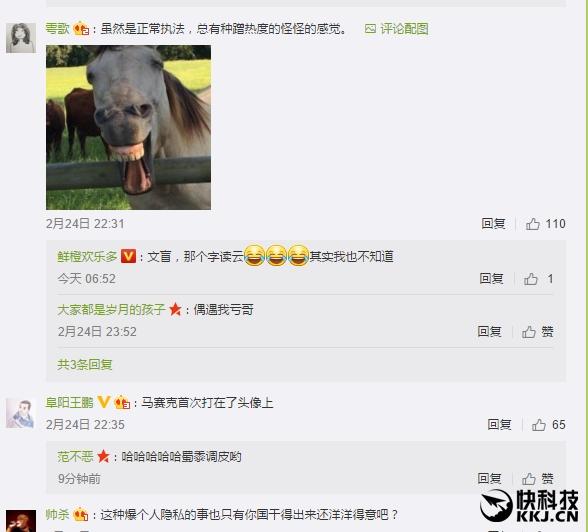Reply to 鲜橙欢乐多's comment
588x532 pixels.
coord(491,279)
